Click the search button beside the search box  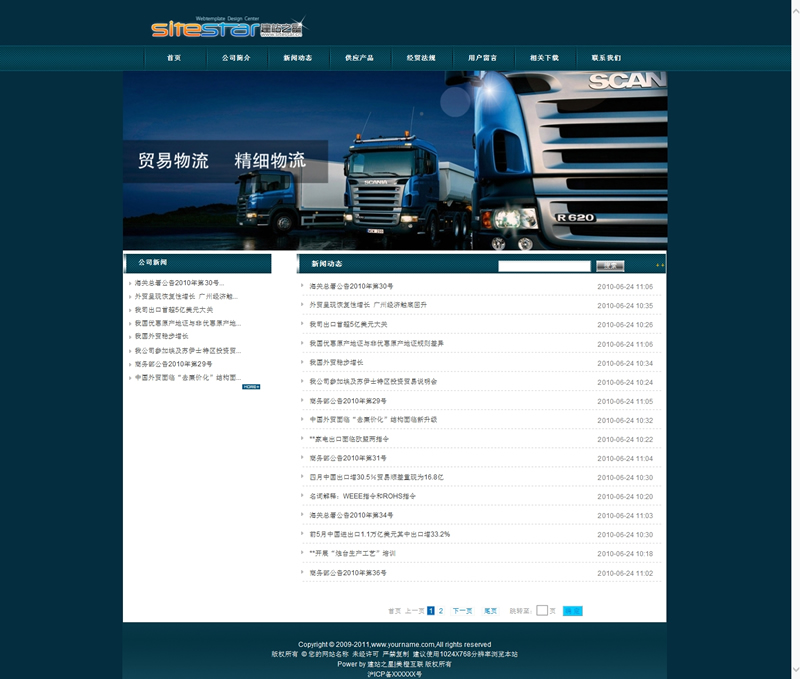610,266
